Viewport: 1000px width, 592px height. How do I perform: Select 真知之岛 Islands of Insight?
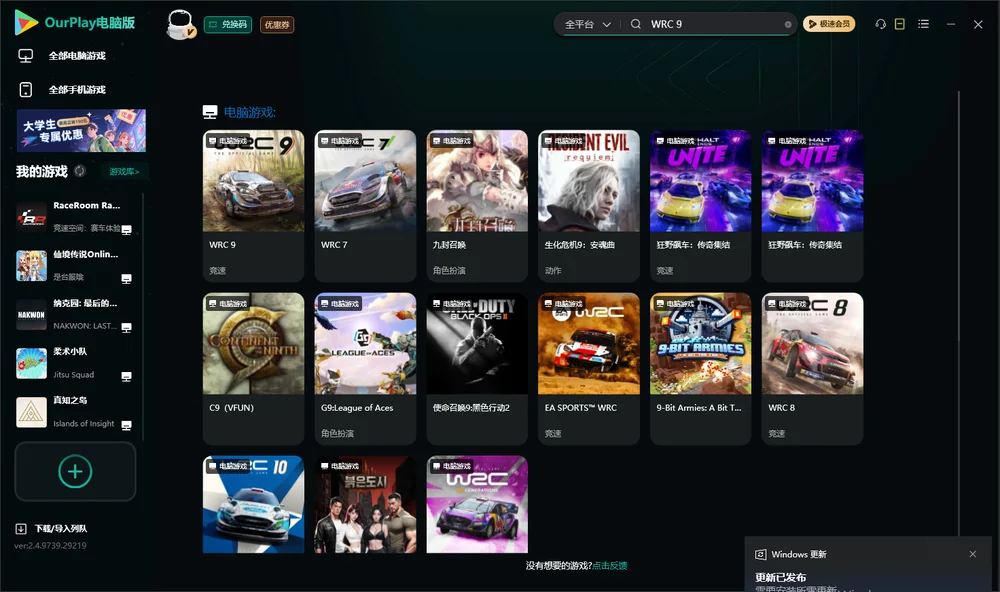coord(75,412)
